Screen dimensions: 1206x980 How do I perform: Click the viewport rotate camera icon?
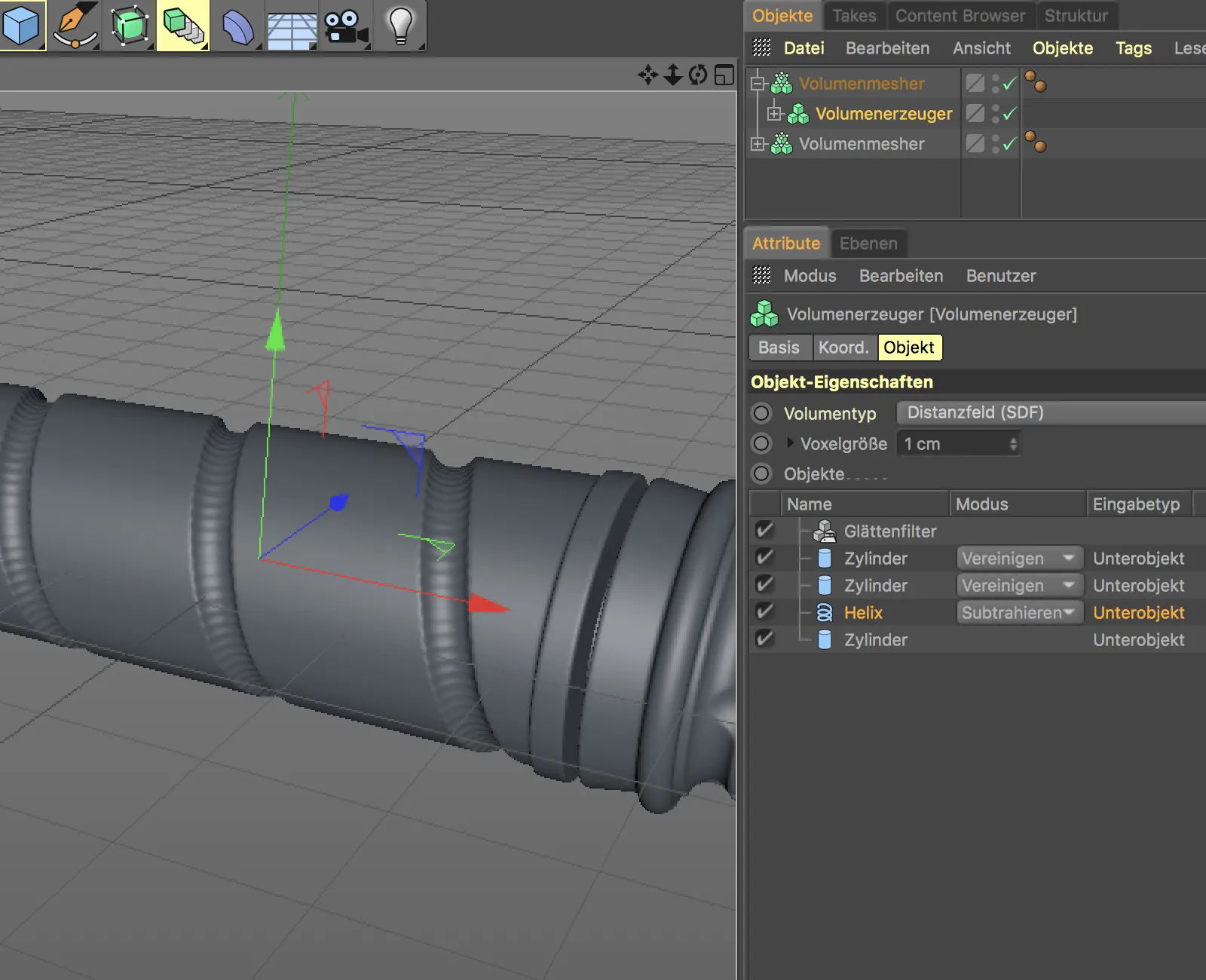coord(698,75)
